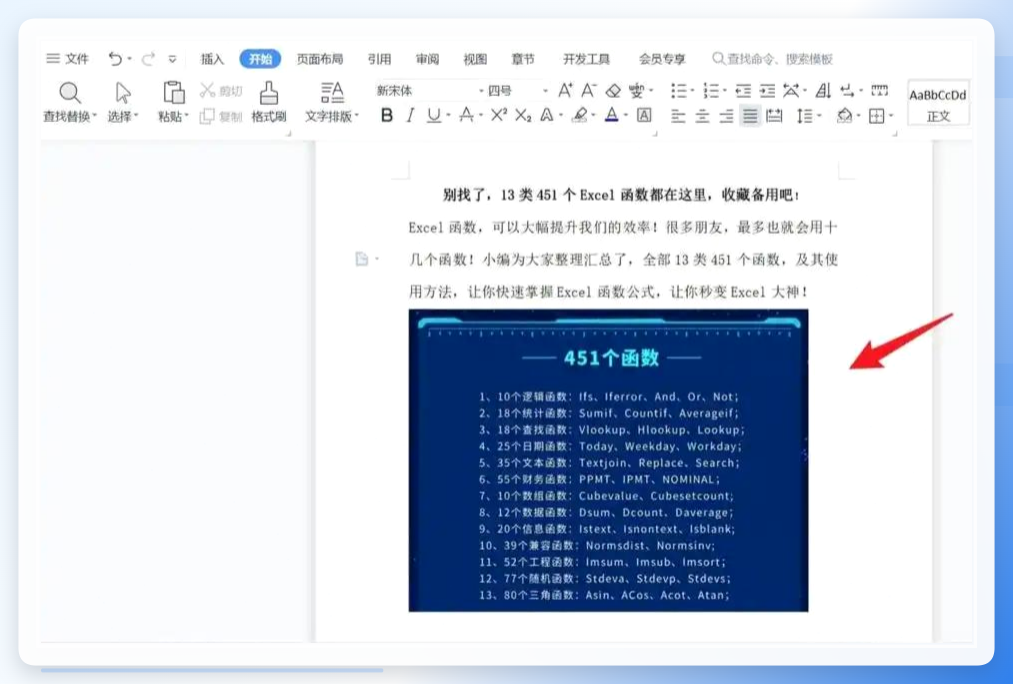The height and width of the screenshot is (684, 1013).
Task: Click the clear formatting eraser icon
Action: (613, 90)
